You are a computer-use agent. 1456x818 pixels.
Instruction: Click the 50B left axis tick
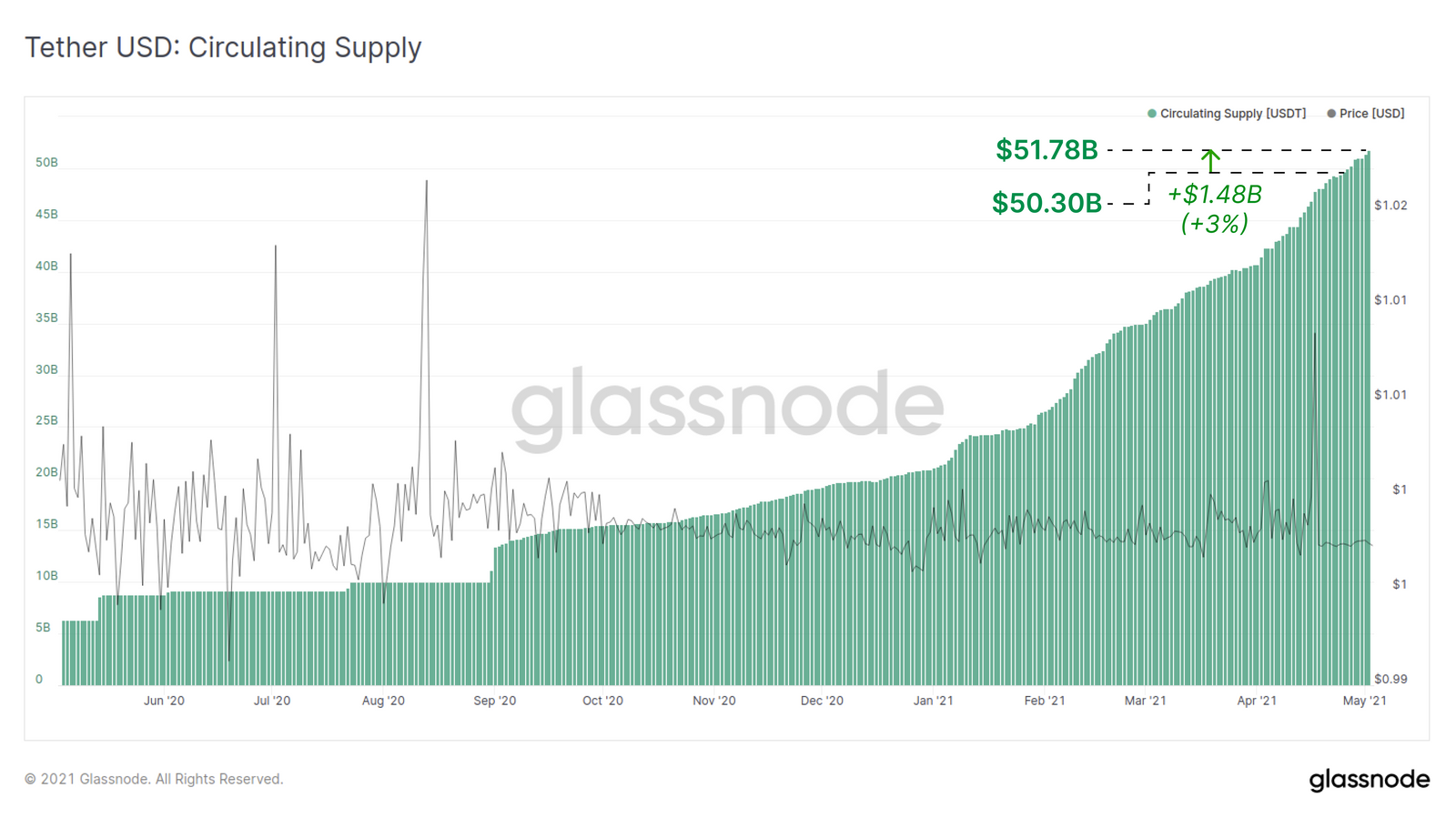[x=46, y=162]
